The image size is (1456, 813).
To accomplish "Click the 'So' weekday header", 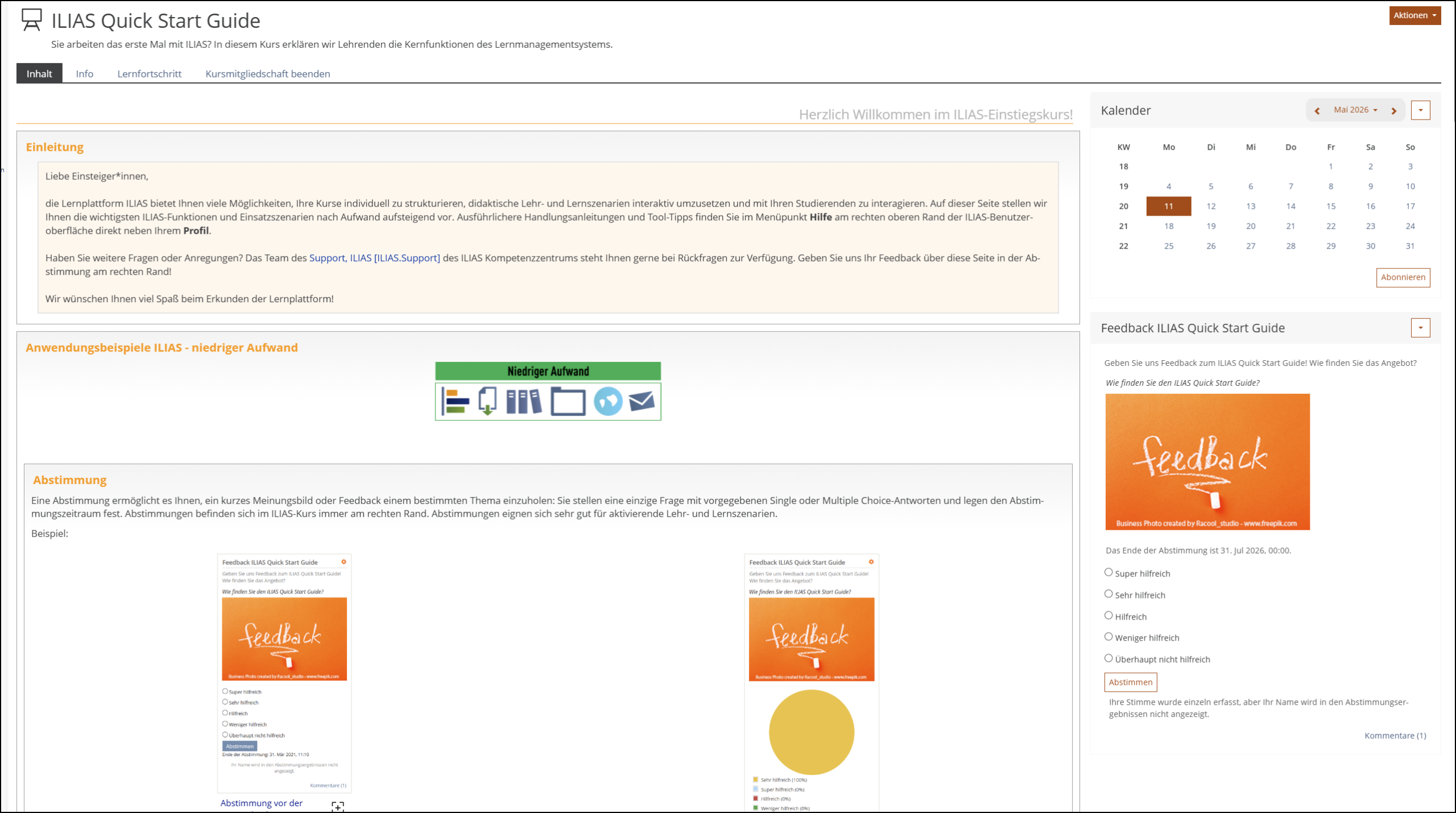I will click(x=1410, y=147).
